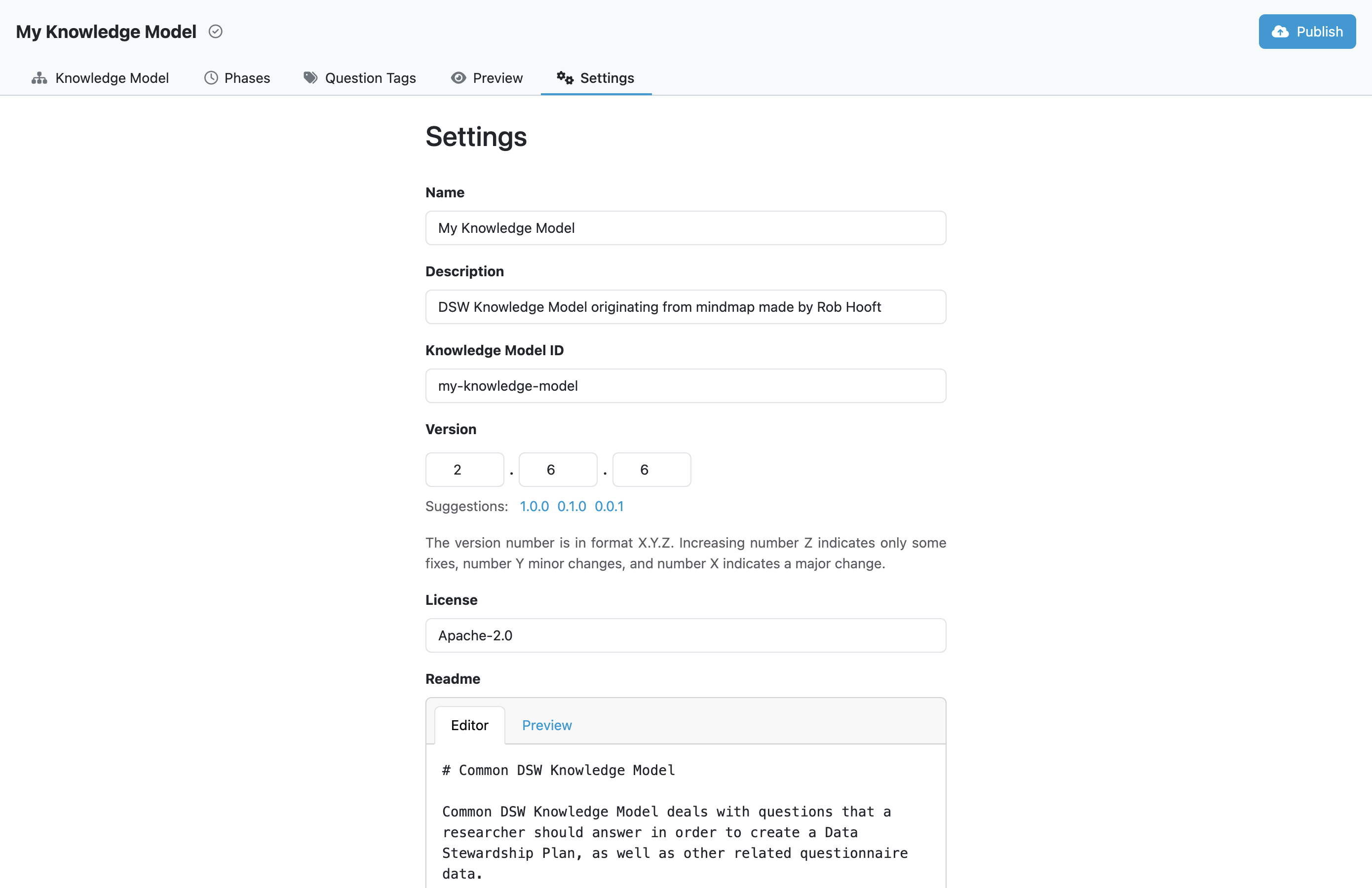This screenshot has height=888, width=1372.
Task: Click the Knowledge Model ID label
Action: pos(495,350)
